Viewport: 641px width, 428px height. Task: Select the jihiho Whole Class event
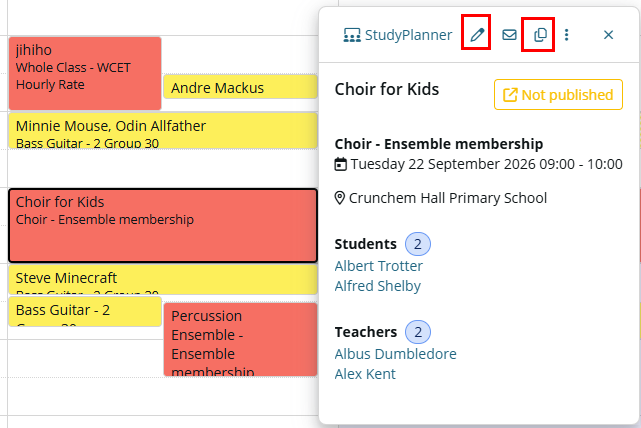[x=85, y=74]
